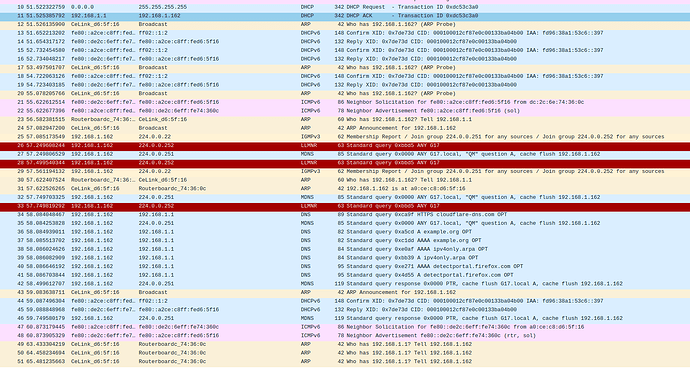Select packet 28 LLMNR red row
The width and height of the screenshot is (690, 372).
[345, 163]
